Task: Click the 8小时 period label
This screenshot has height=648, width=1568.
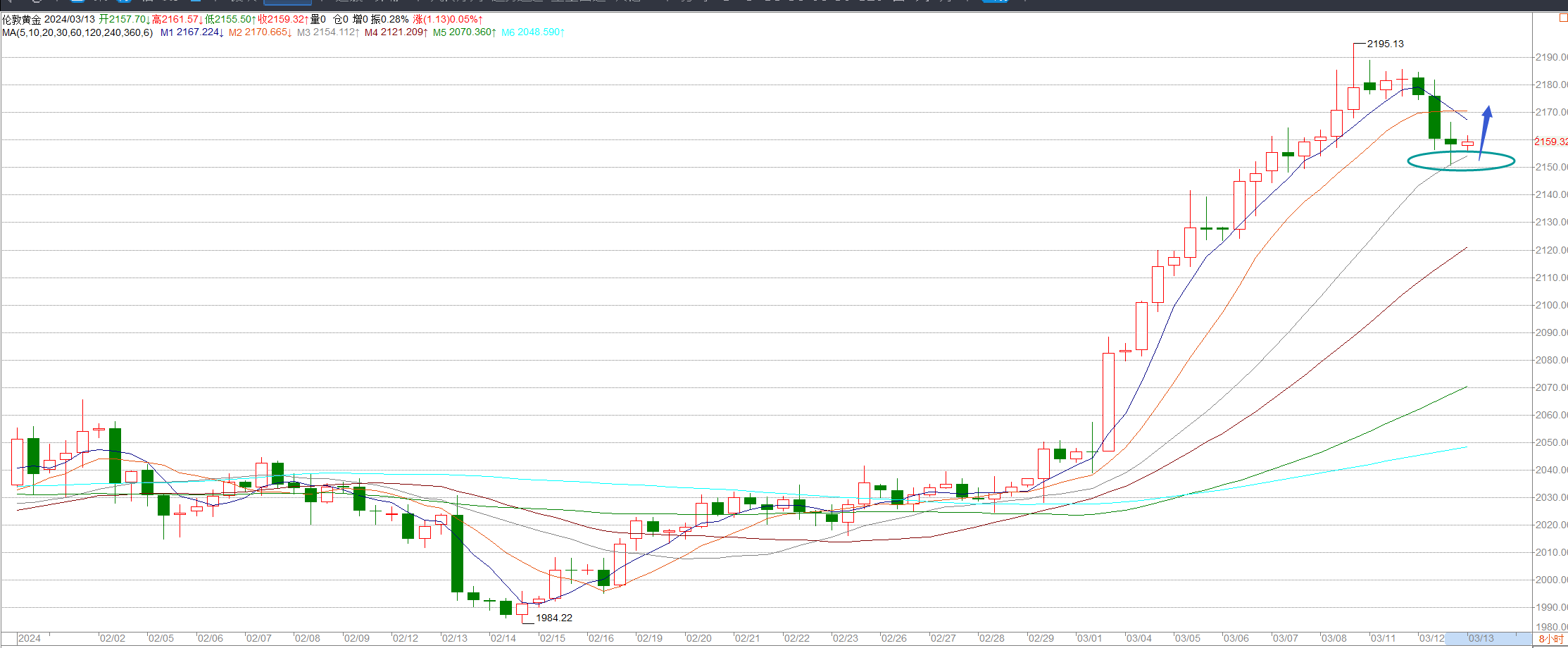Action: (x=1551, y=639)
